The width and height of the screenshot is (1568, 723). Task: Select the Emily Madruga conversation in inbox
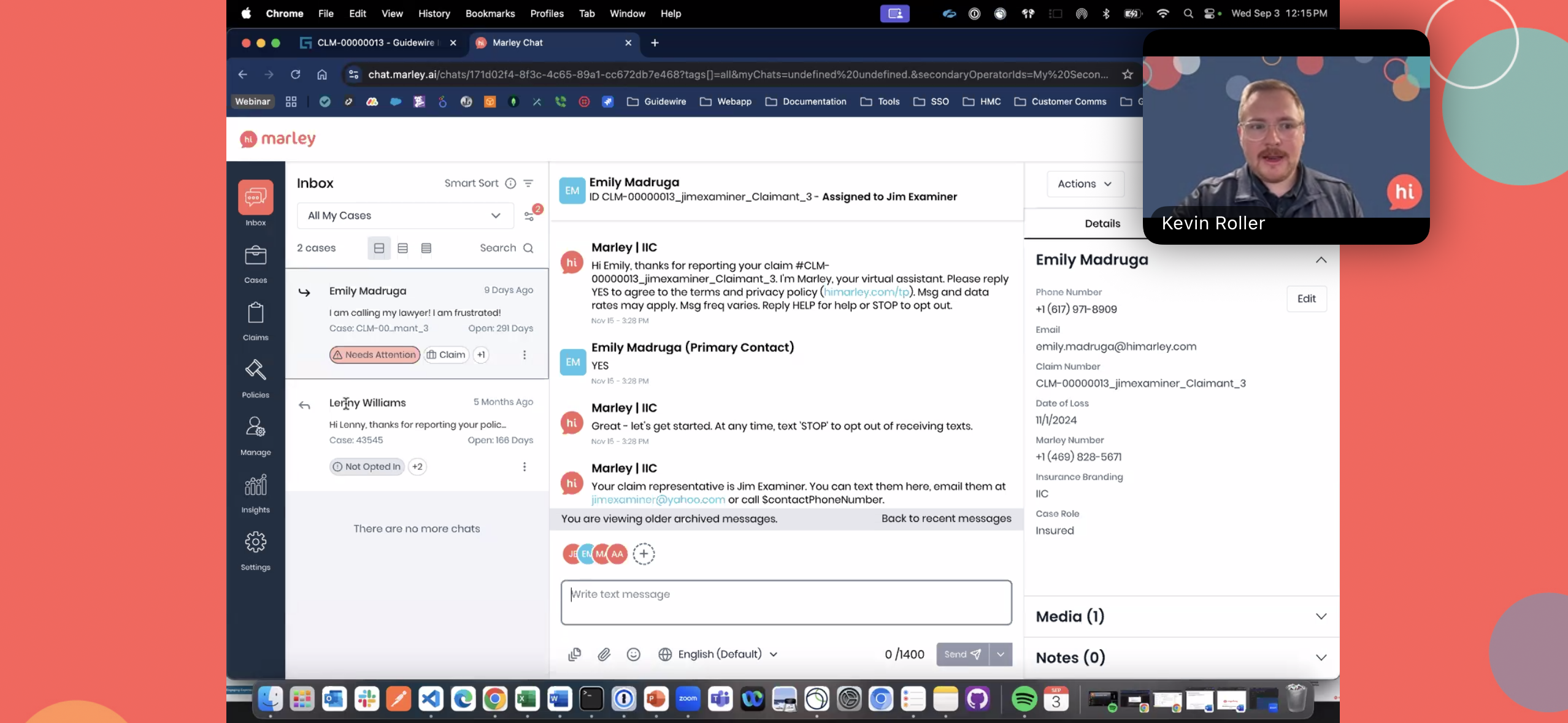417,324
